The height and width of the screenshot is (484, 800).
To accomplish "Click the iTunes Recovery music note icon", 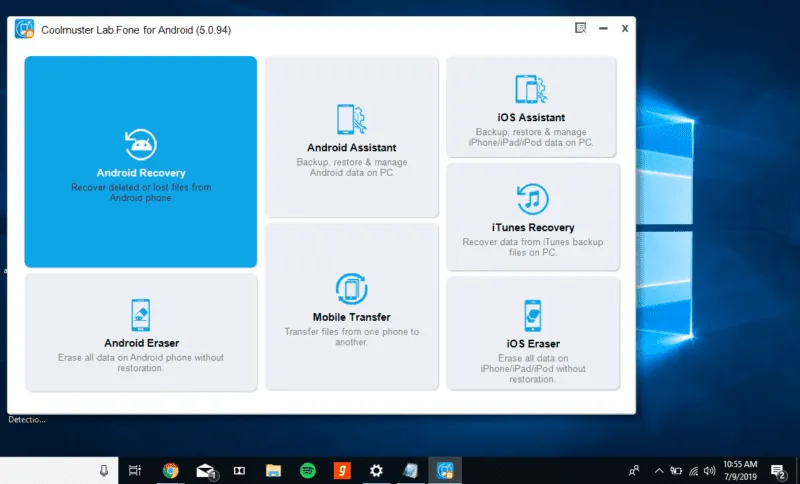I will 532,199.
